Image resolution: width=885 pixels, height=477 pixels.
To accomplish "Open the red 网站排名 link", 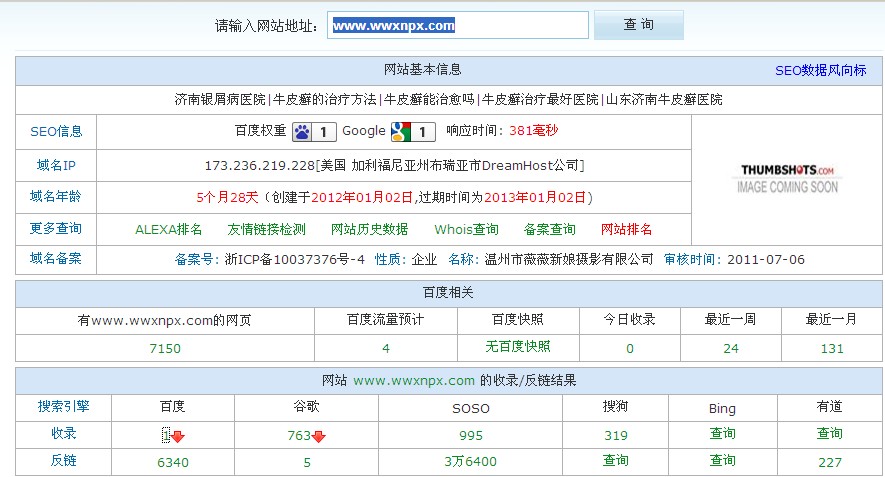I will coord(627,229).
